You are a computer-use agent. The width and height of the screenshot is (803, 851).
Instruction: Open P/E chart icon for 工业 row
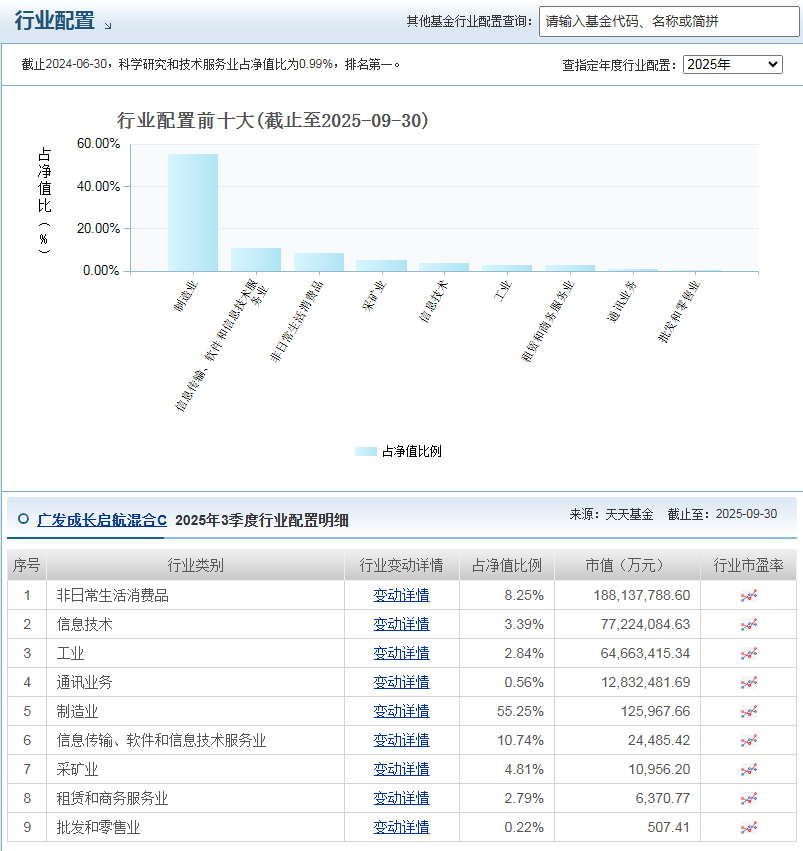click(748, 653)
